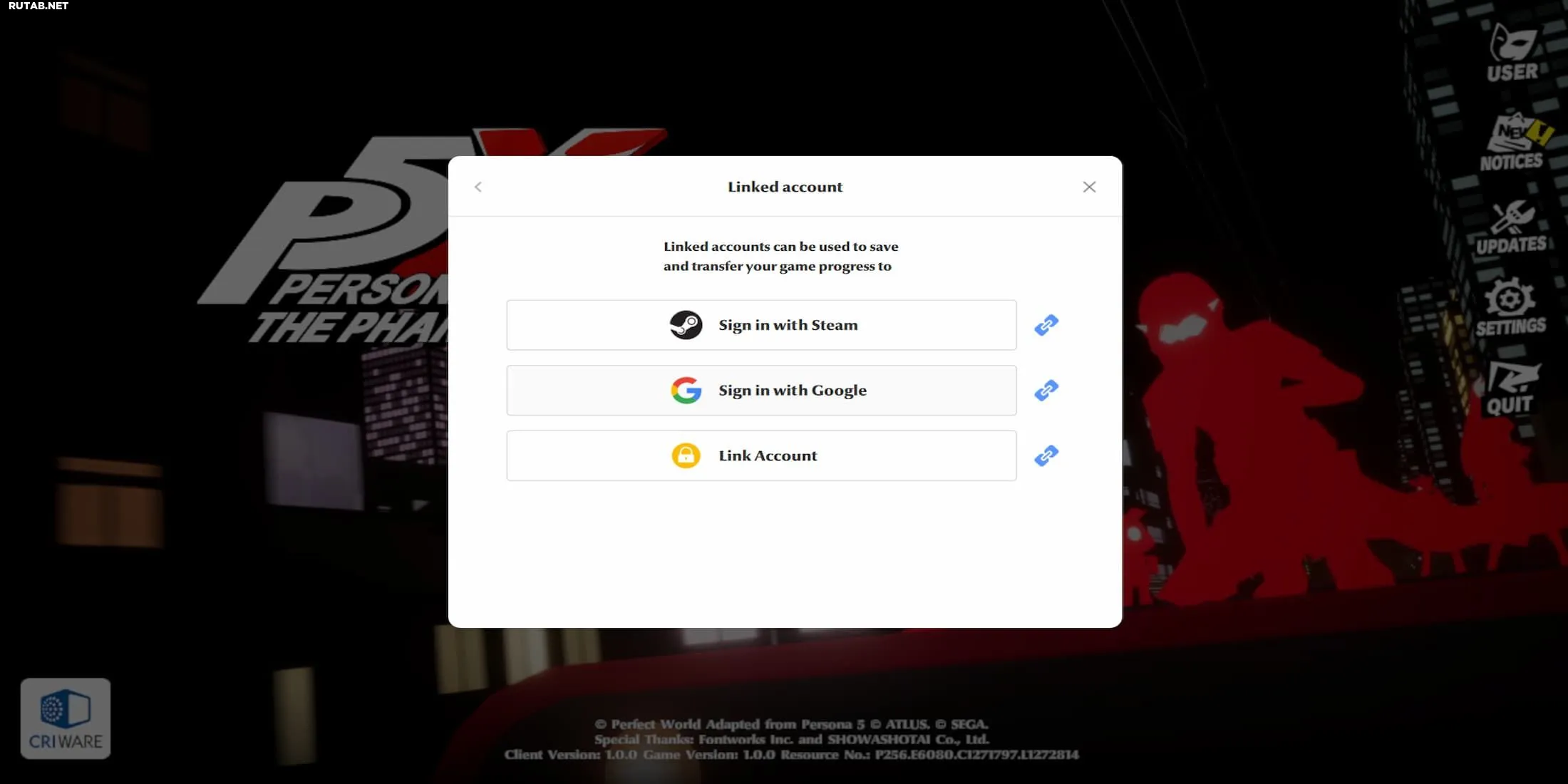
Task: Click the Steam logo icon
Action: [686, 325]
